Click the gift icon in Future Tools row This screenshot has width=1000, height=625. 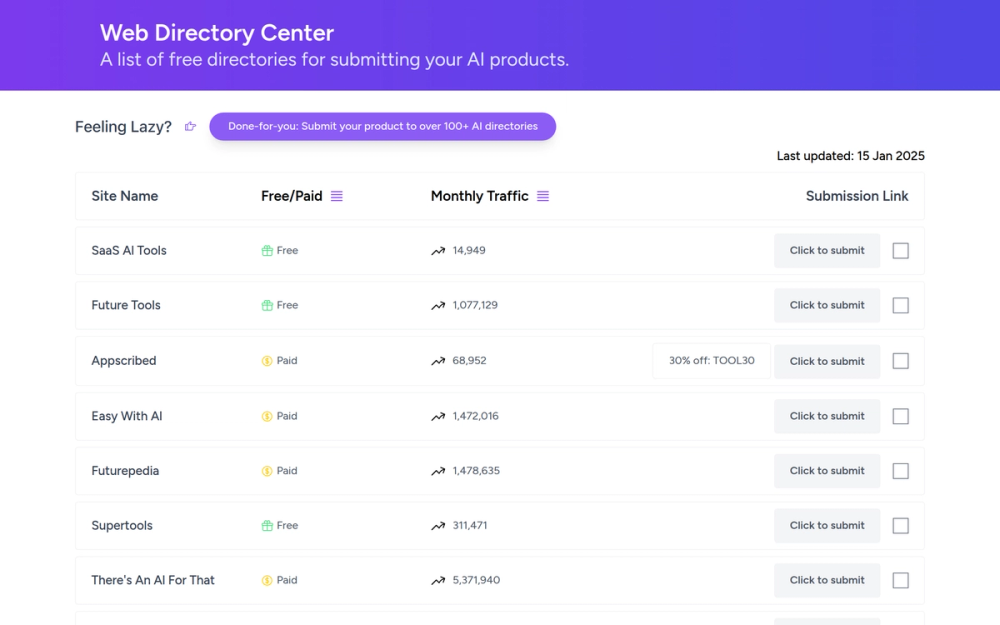click(x=267, y=305)
